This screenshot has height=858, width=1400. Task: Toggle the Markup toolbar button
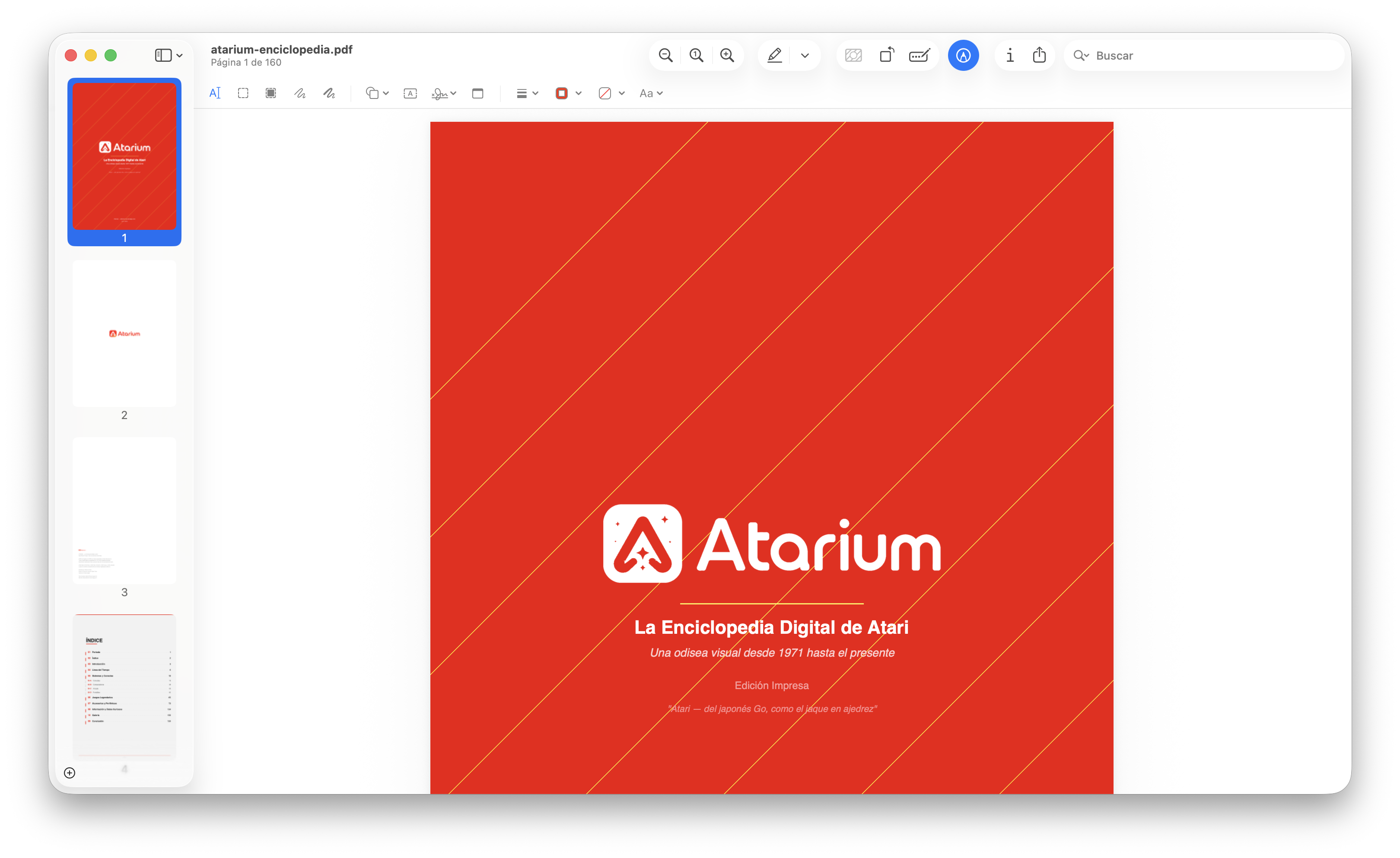963,55
